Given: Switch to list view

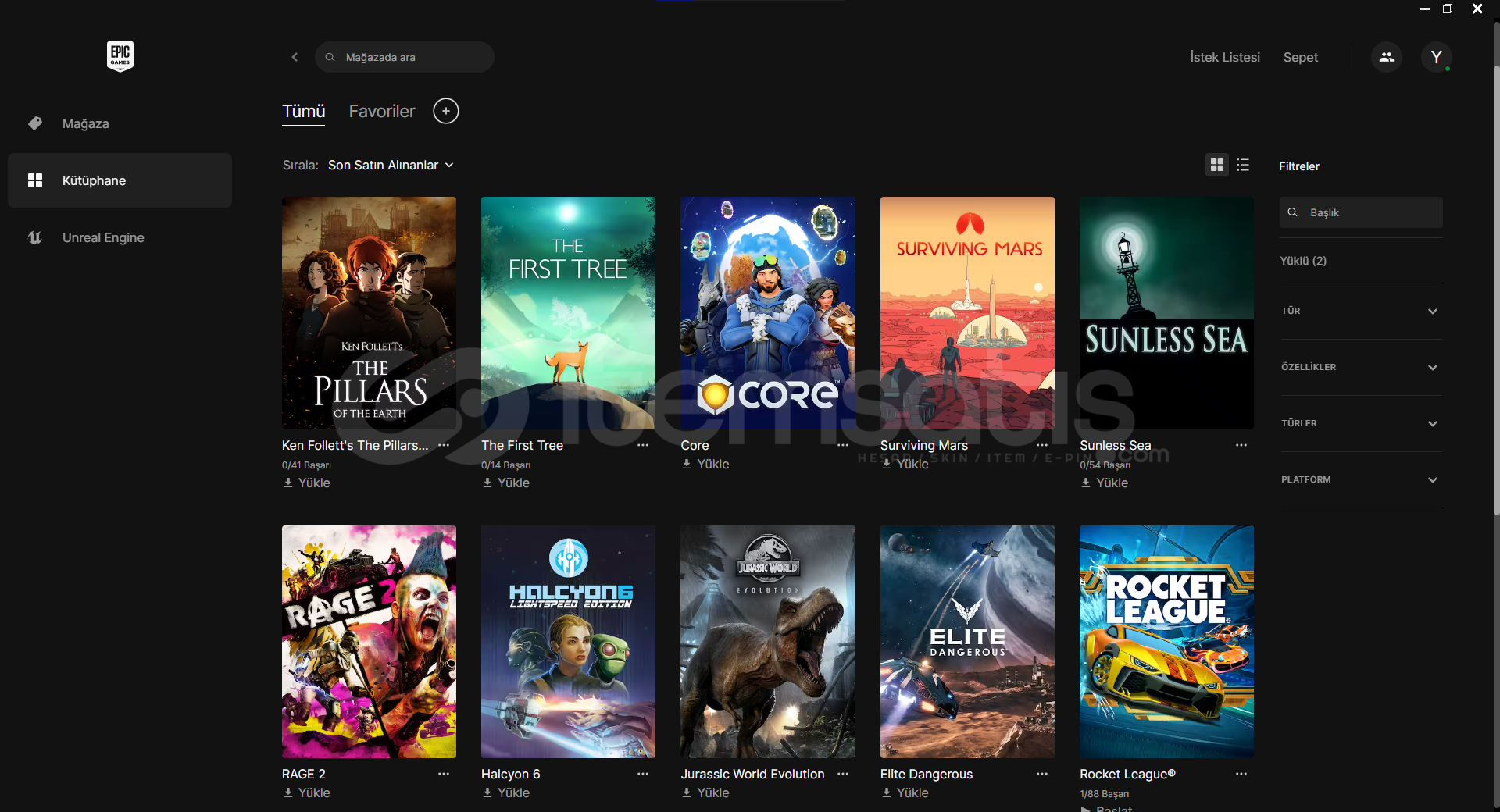Looking at the screenshot, I should pyautogui.click(x=1243, y=165).
